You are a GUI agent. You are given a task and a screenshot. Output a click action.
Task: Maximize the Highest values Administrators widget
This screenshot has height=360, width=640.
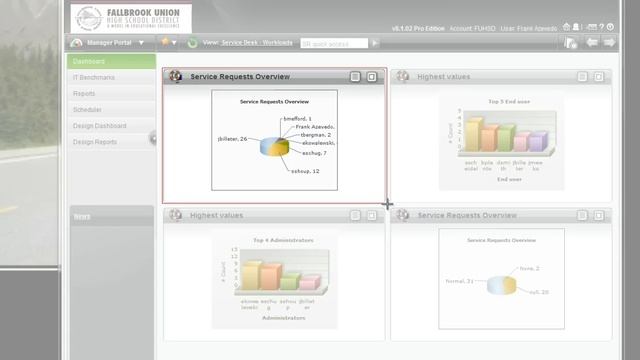coord(371,215)
